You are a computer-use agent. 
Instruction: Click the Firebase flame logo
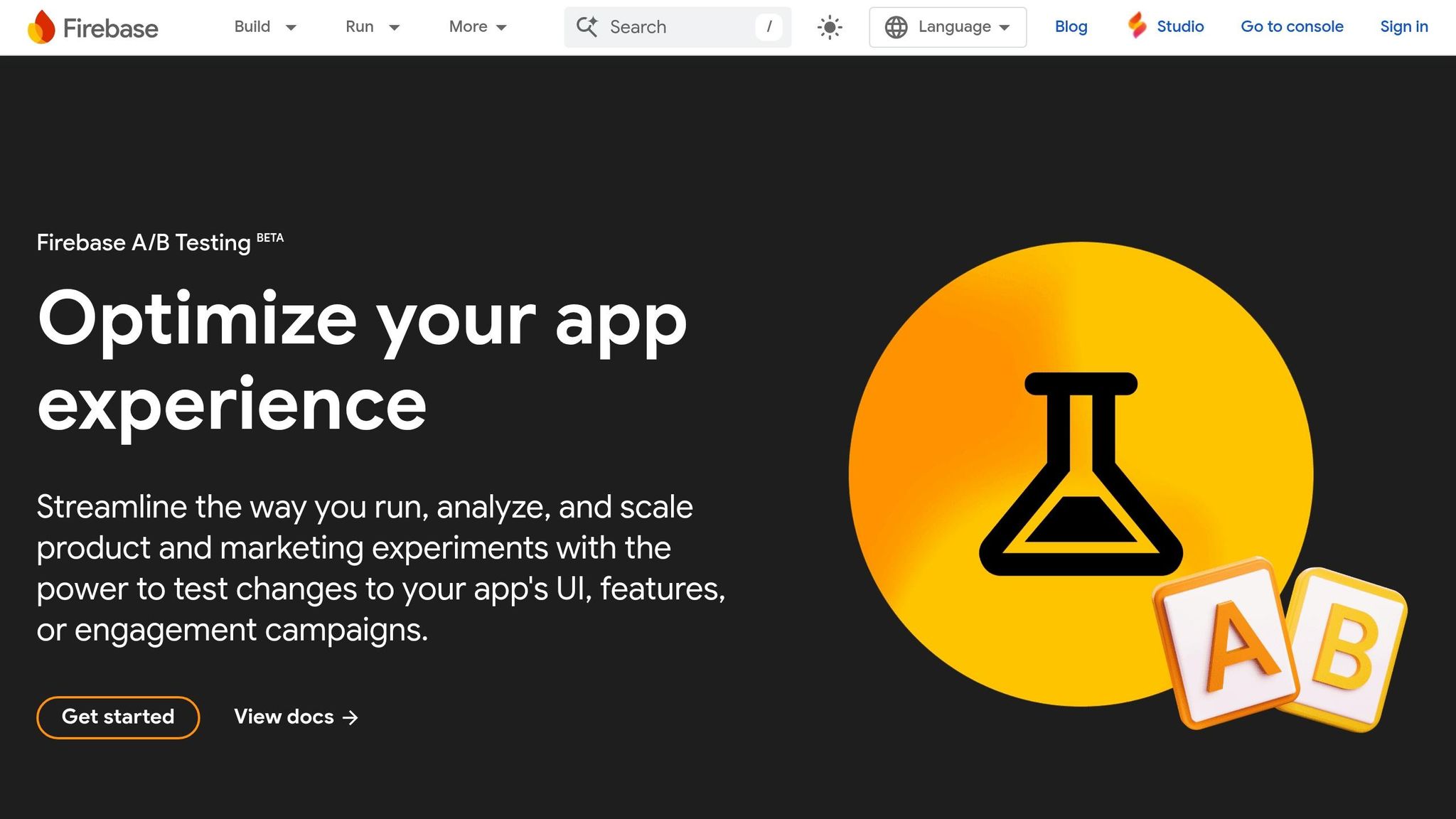[41, 27]
